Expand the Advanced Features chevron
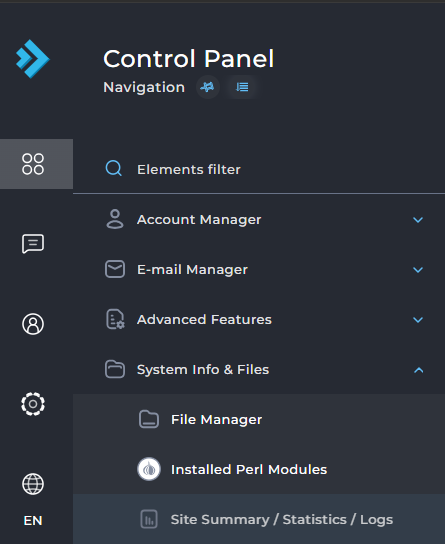Viewport: 445px width, 544px height. point(418,320)
